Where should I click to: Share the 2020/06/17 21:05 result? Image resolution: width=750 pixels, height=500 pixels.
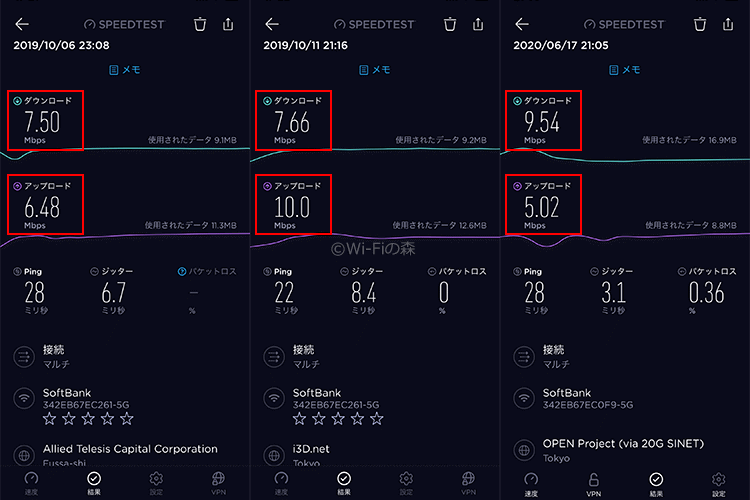728,24
